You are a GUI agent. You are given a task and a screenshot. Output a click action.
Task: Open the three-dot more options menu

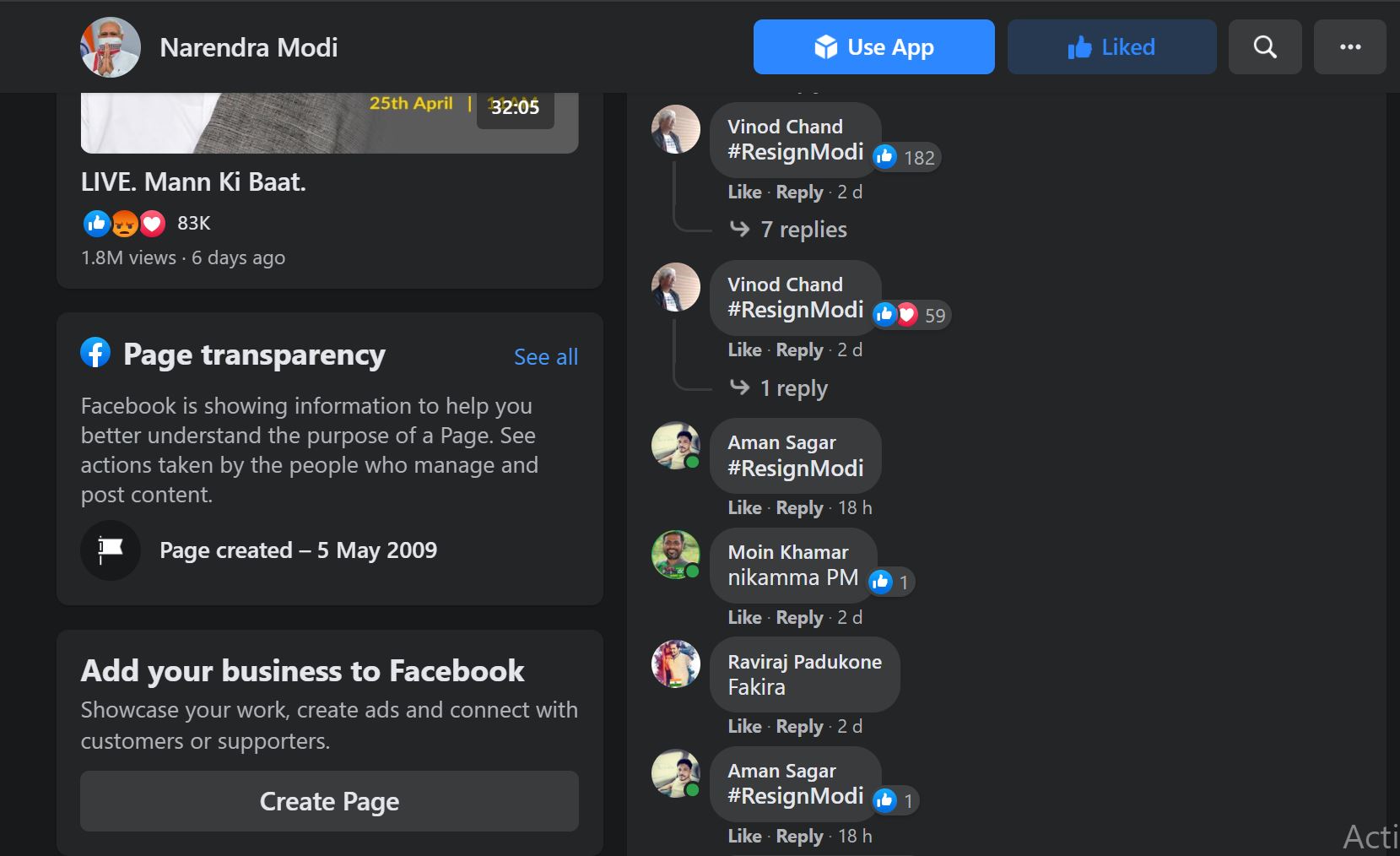coord(1350,47)
